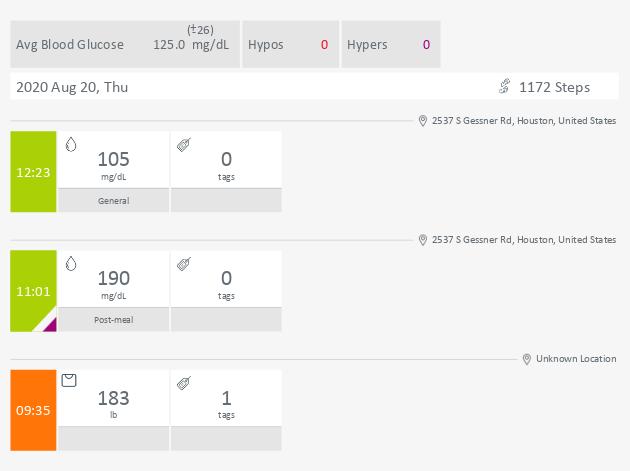Click the tag icon in the 12:23 entry

click(184, 145)
